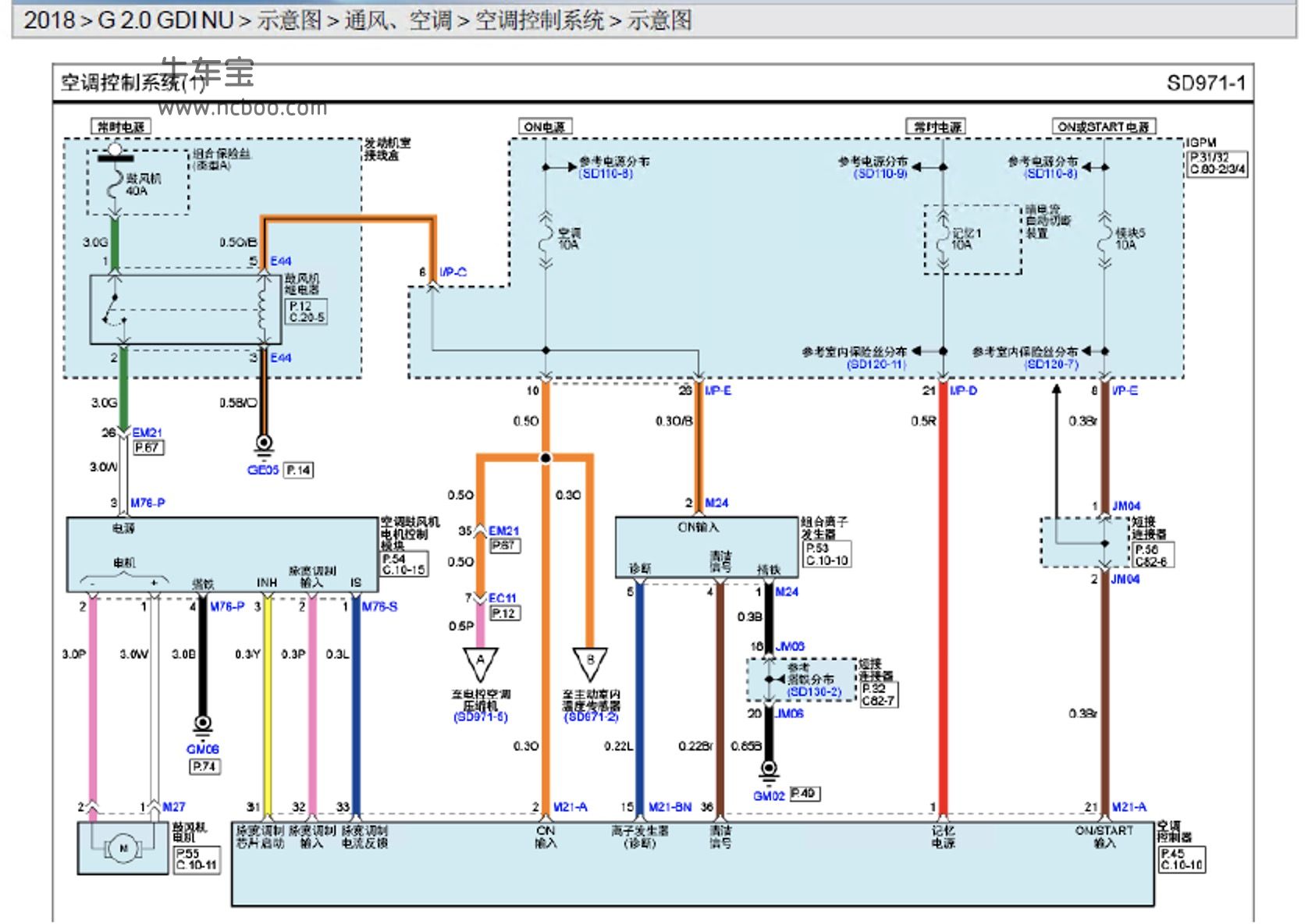Click the blower relay switch contact symbol
Image resolution: width=1308 pixels, height=924 pixels.
tap(115, 308)
